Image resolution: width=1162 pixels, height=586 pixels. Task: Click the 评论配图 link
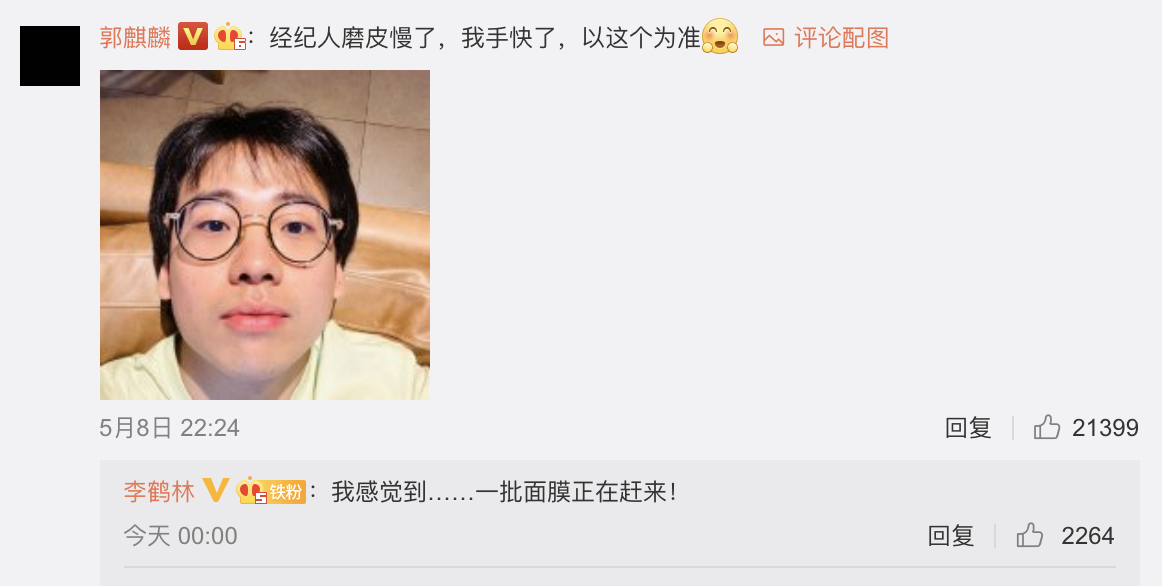[x=841, y=37]
